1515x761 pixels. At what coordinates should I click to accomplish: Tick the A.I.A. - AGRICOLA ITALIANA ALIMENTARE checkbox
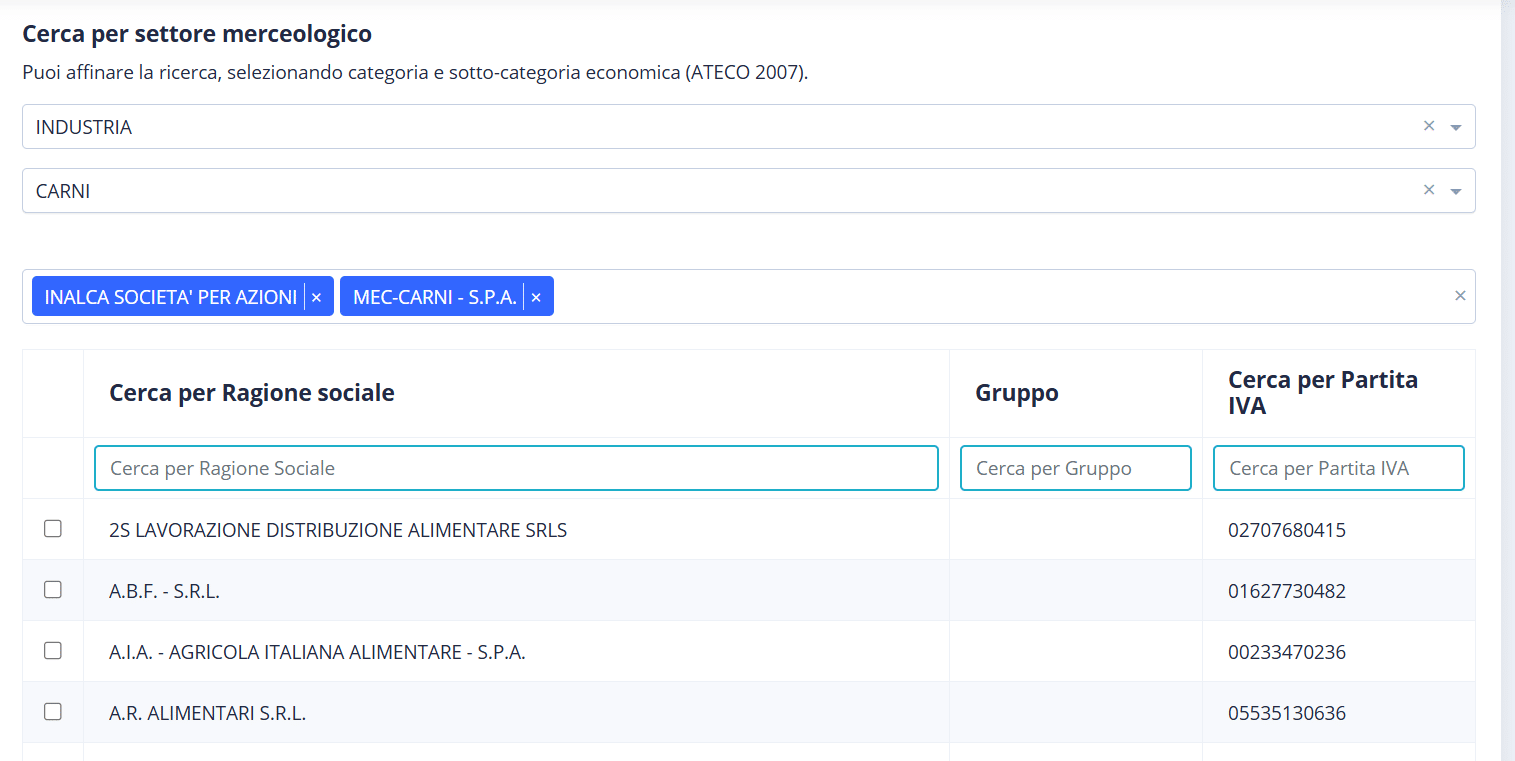53,651
